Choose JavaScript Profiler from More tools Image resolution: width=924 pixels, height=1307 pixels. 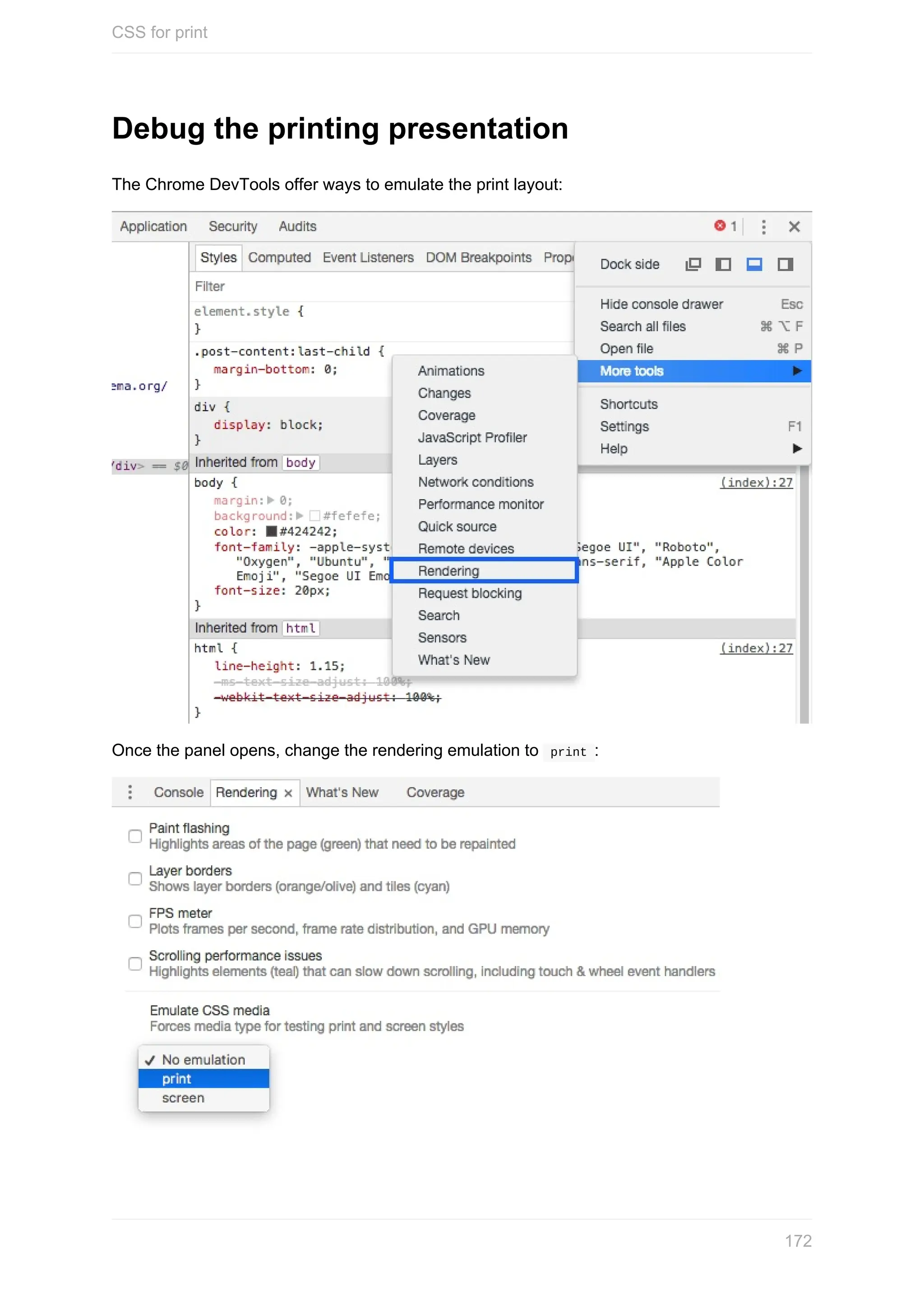485,437
